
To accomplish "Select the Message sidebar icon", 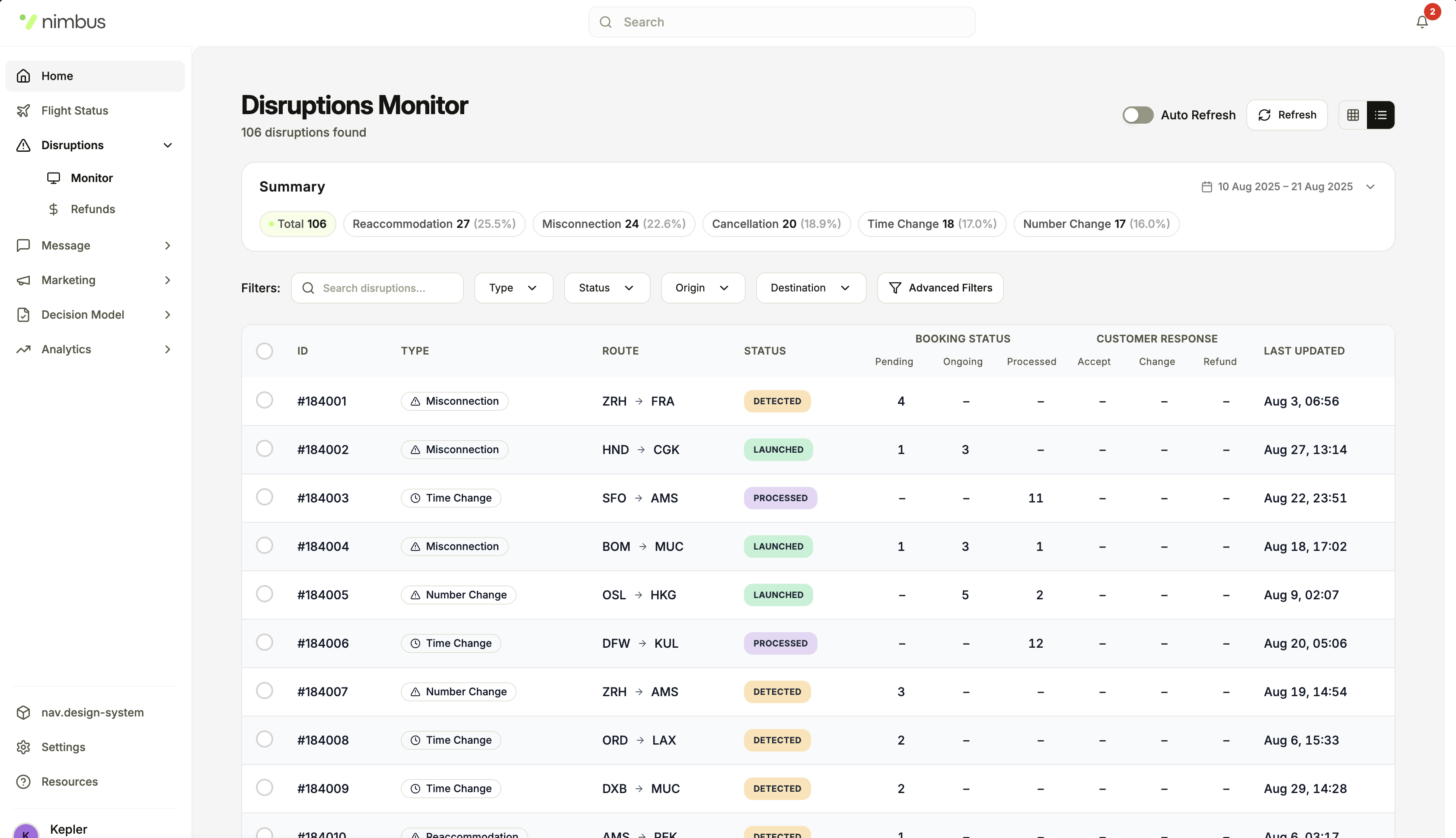I will pos(23,245).
